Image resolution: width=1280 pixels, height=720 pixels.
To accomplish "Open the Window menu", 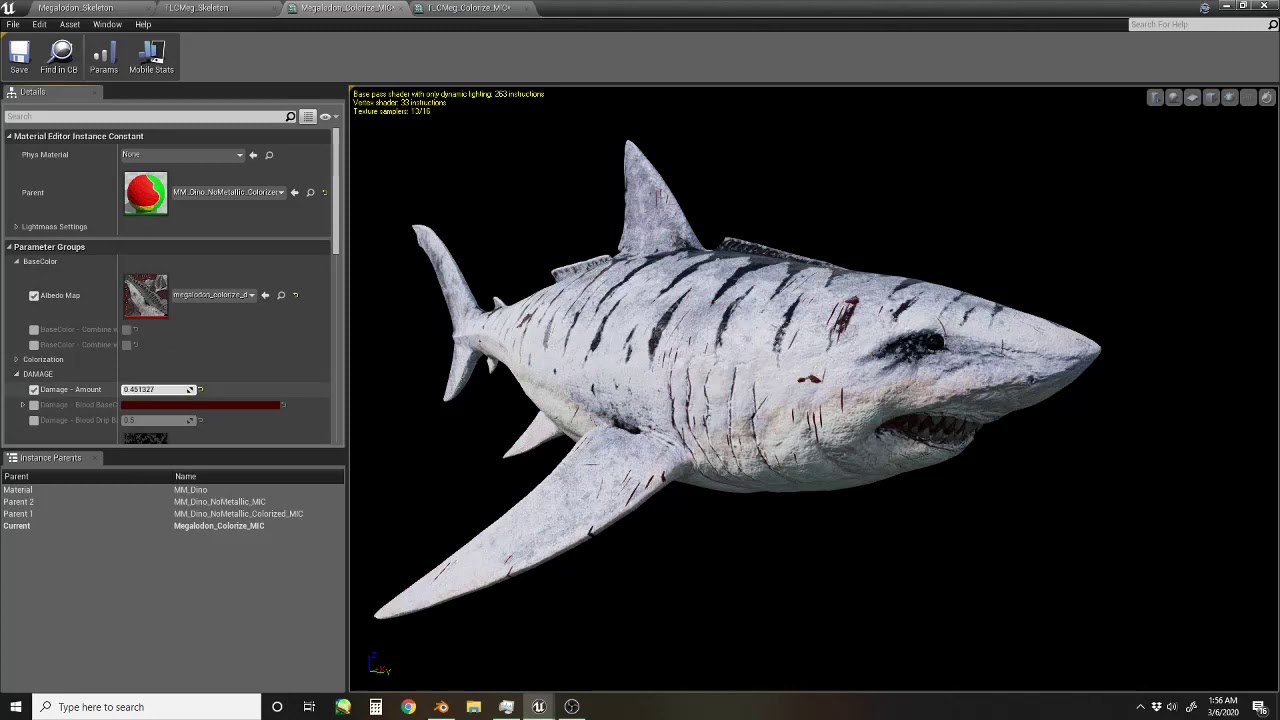I will click(x=107, y=24).
